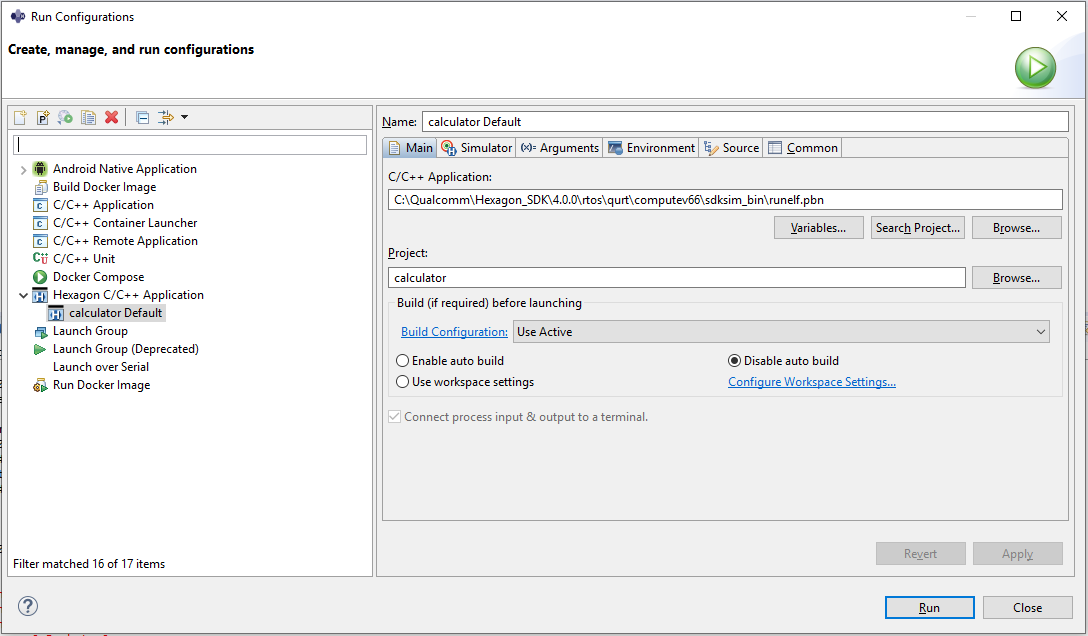Click the Docker Compose icon

tap(40, 277)
